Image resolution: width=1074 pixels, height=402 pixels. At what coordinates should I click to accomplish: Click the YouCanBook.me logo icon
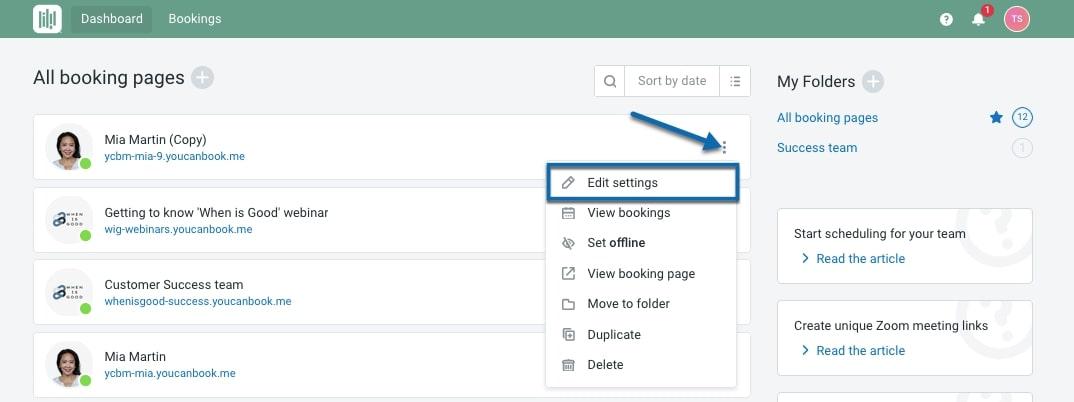click(47, 19)
